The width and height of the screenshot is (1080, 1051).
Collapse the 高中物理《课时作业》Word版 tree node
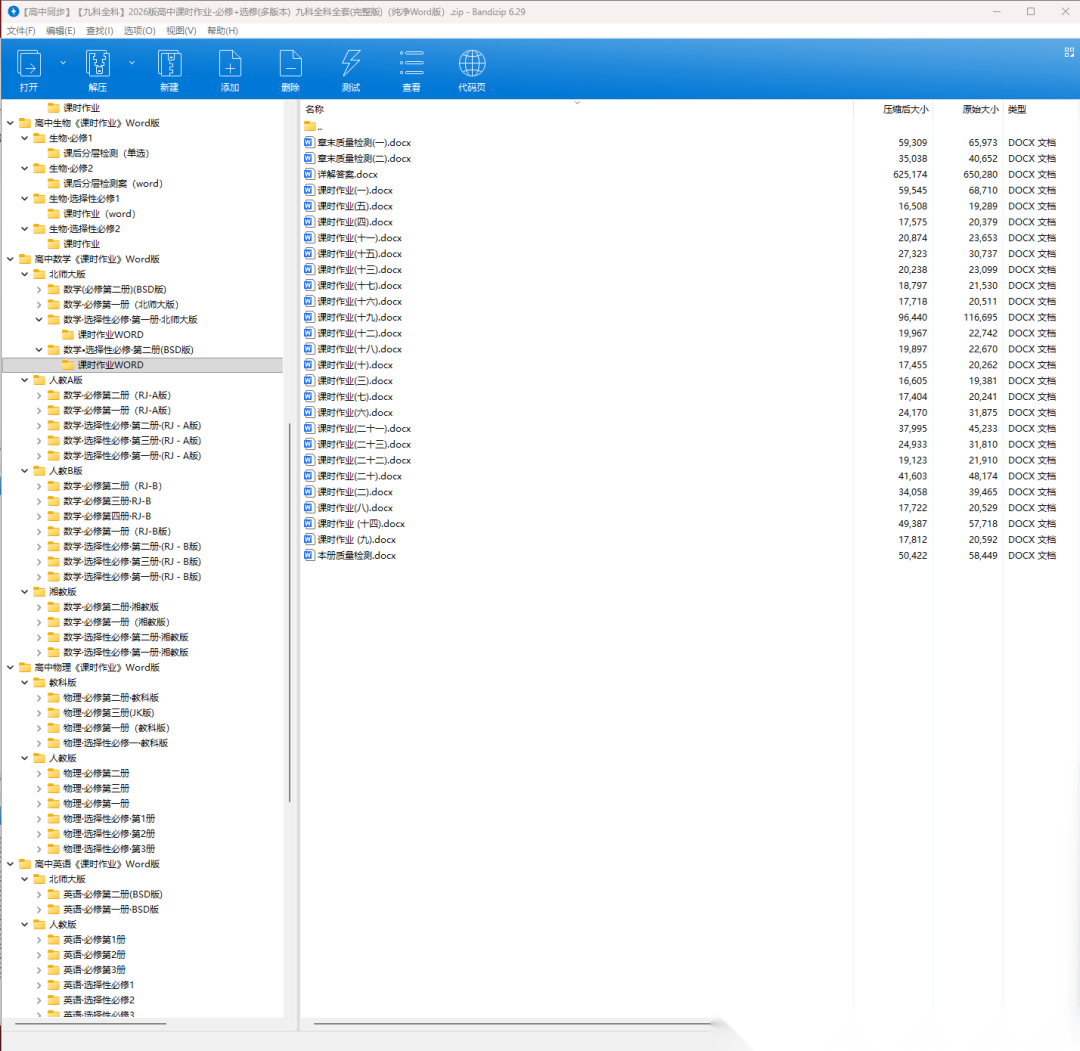pos(10,667)
